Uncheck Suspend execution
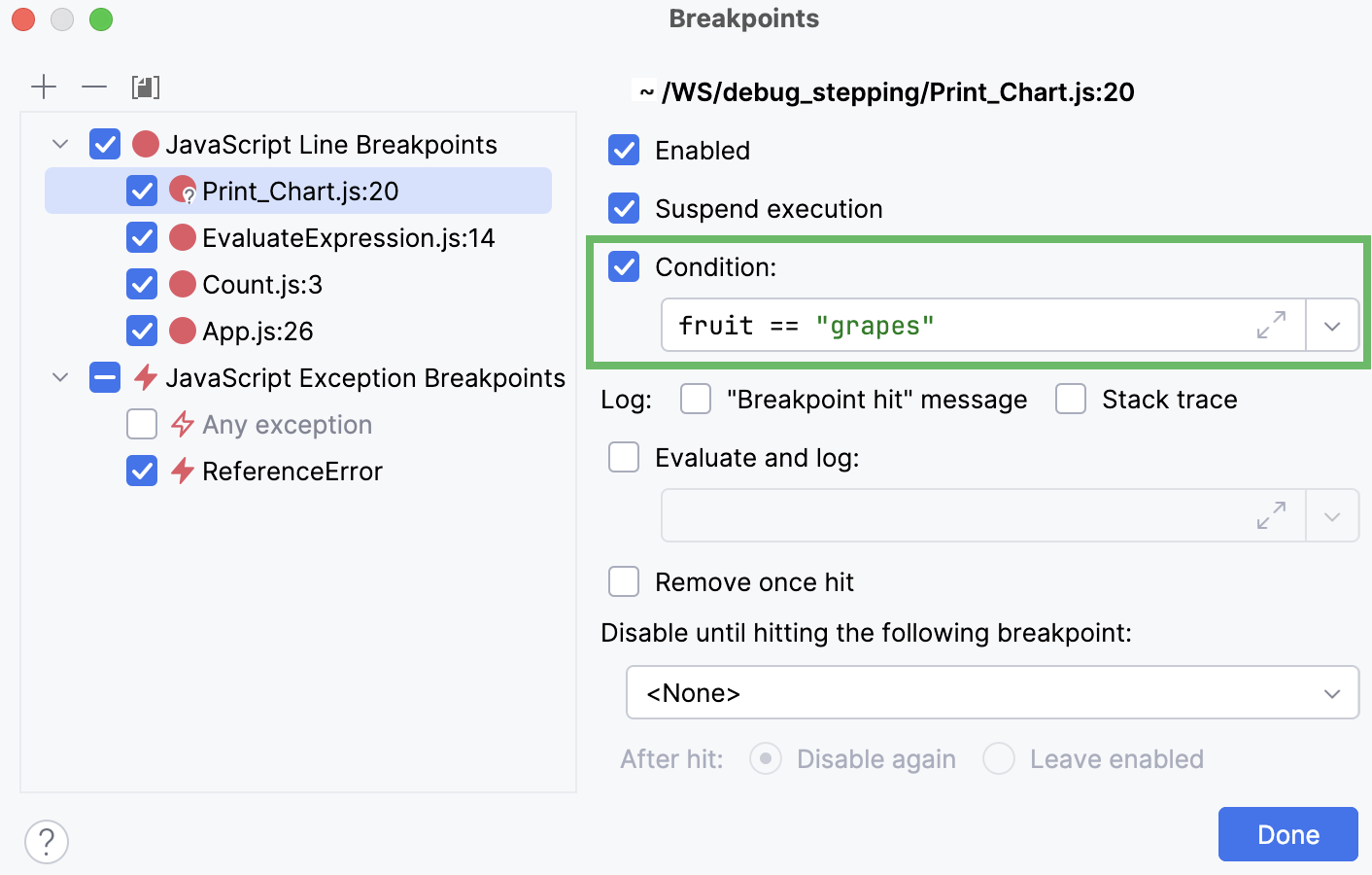 tap(623, 208)
